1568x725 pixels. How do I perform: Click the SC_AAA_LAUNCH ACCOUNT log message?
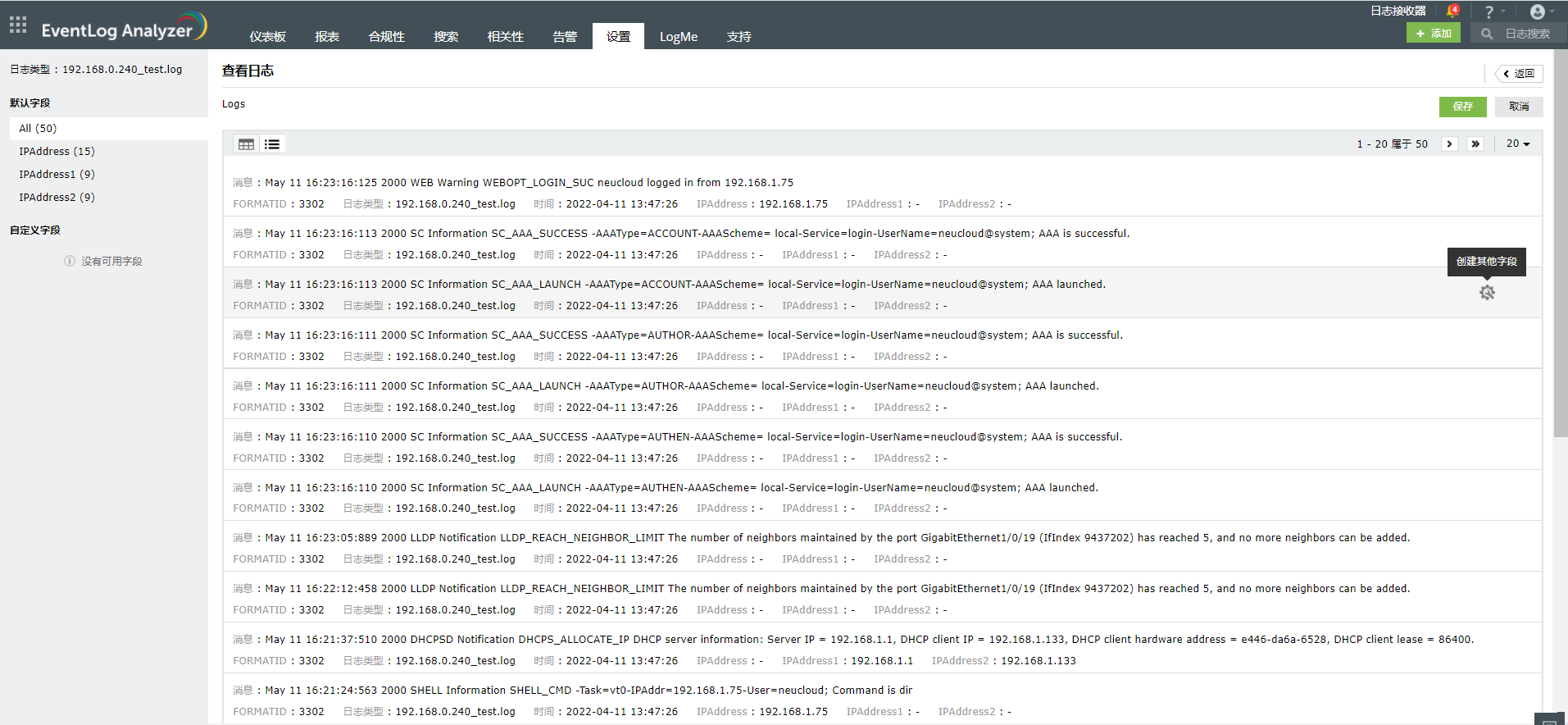(685, 285)
